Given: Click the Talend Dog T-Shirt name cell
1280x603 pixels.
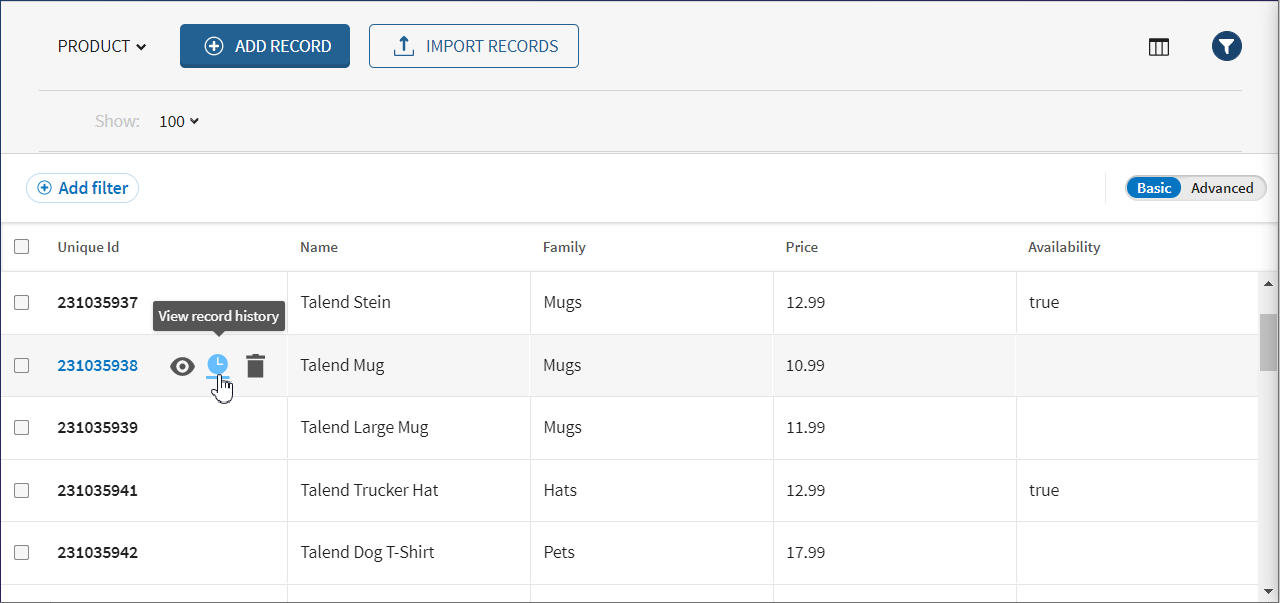Looking at the screenshot, I should click(x=367, y=552).
